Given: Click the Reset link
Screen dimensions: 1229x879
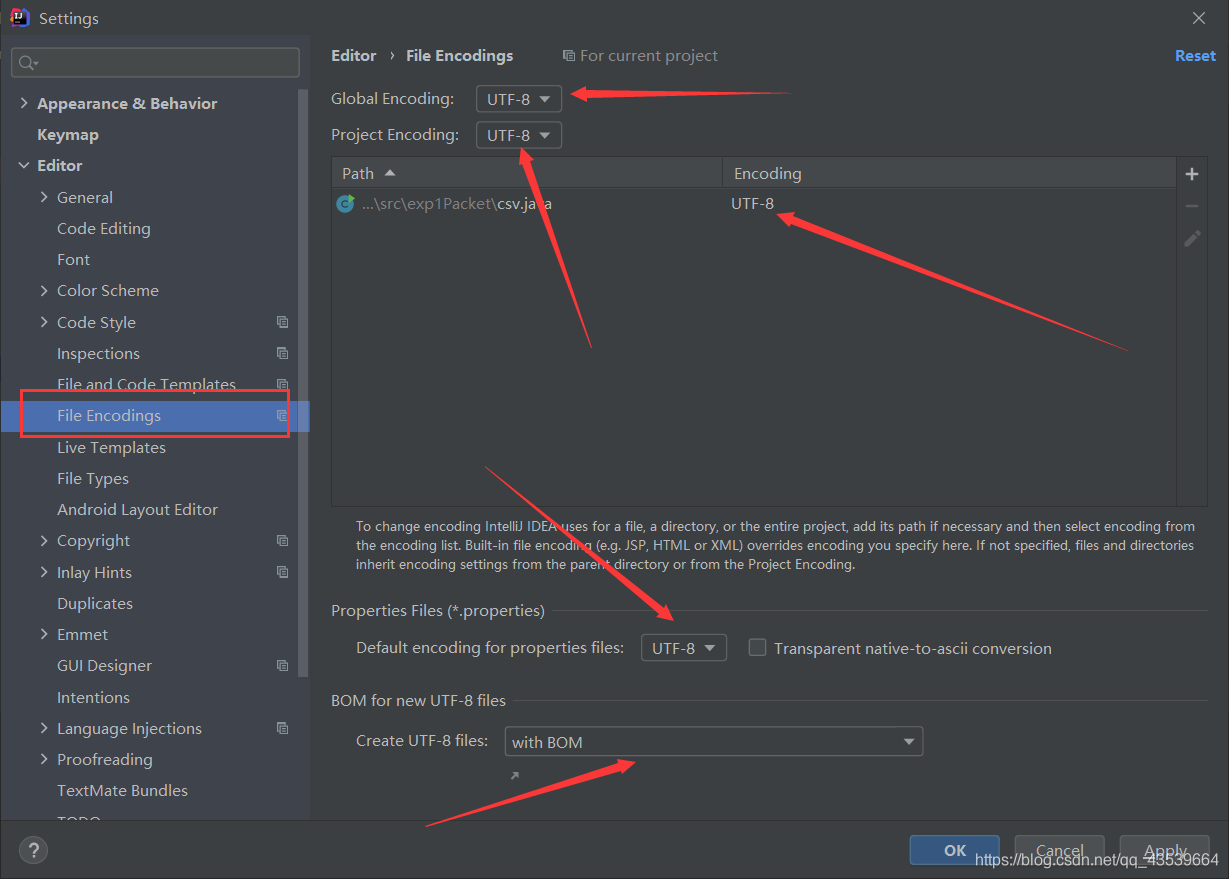Looking at the screenshot, I should 1195,56.
